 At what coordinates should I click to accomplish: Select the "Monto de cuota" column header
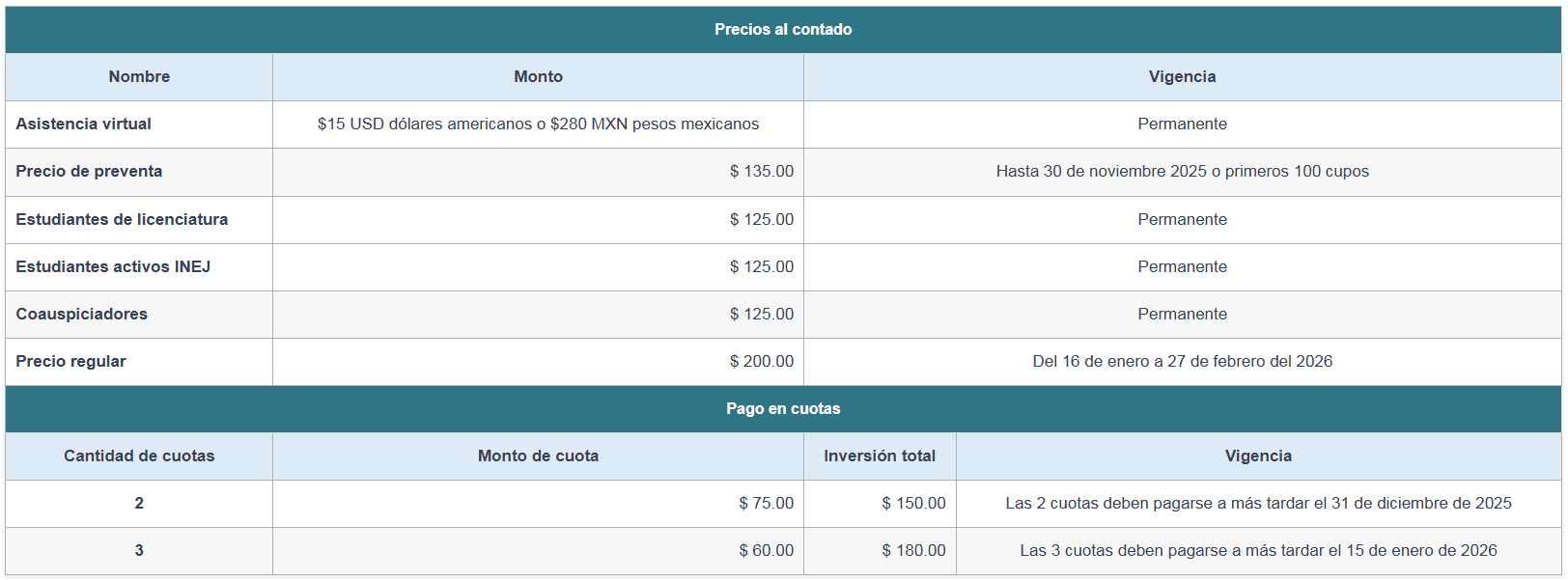click(538, 456)
